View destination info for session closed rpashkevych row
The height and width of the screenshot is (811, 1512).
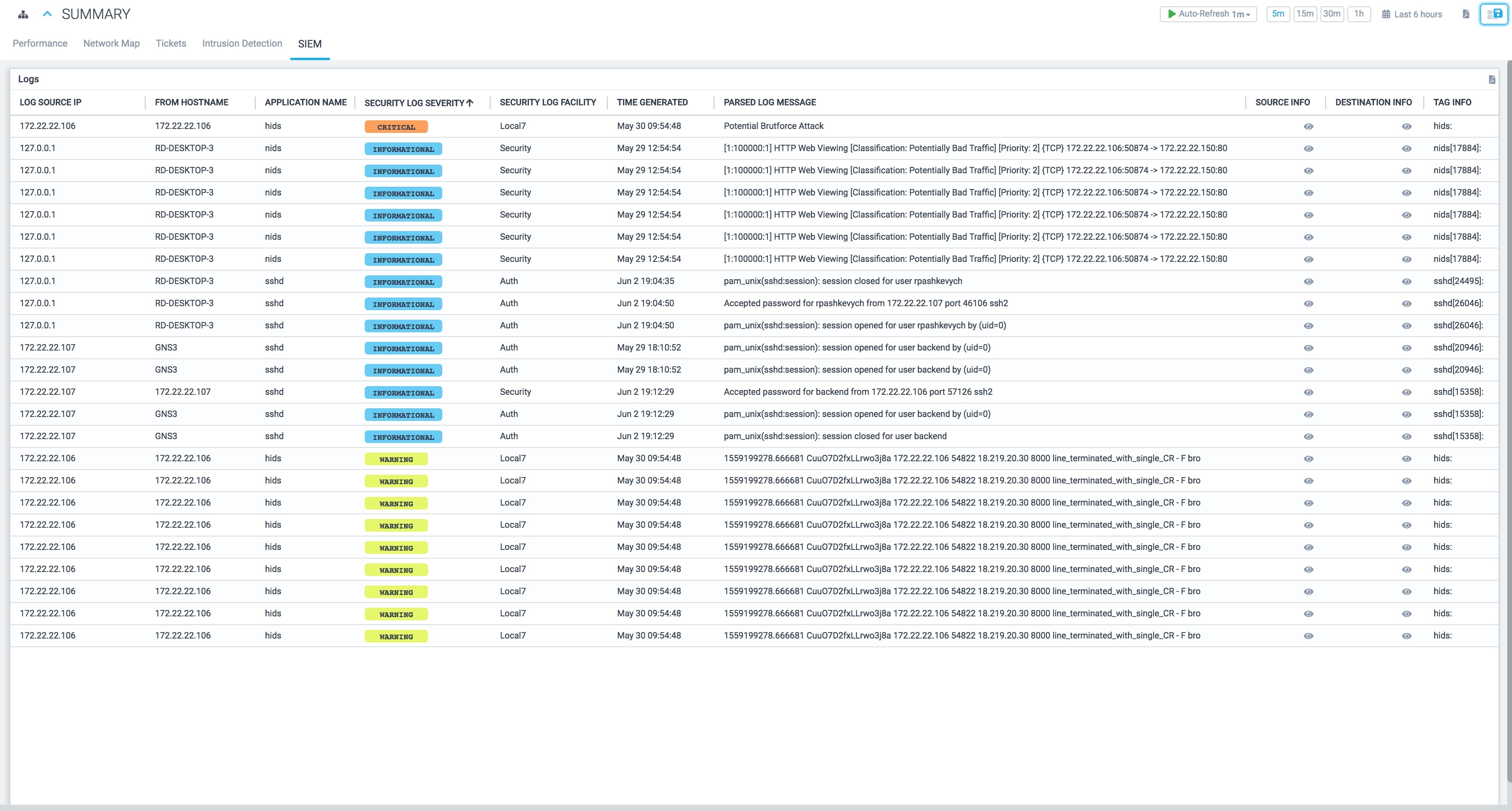tap(1406, 282)
